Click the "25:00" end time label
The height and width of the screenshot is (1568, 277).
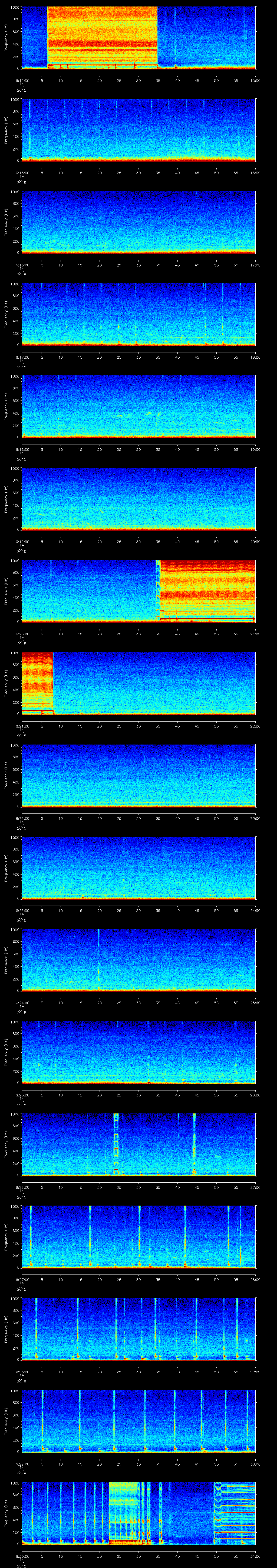coord(255,1003)
